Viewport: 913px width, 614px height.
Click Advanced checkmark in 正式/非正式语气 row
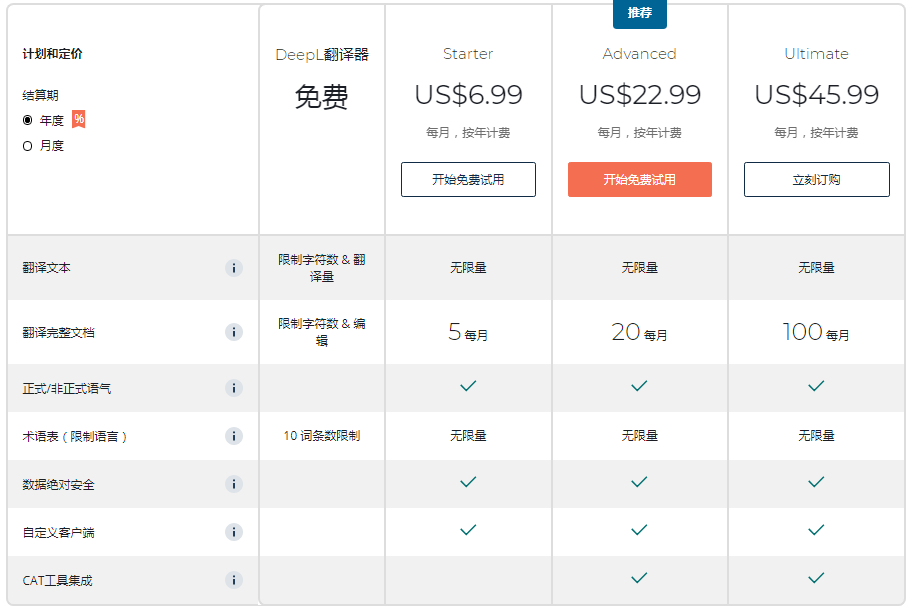point(639,386)
